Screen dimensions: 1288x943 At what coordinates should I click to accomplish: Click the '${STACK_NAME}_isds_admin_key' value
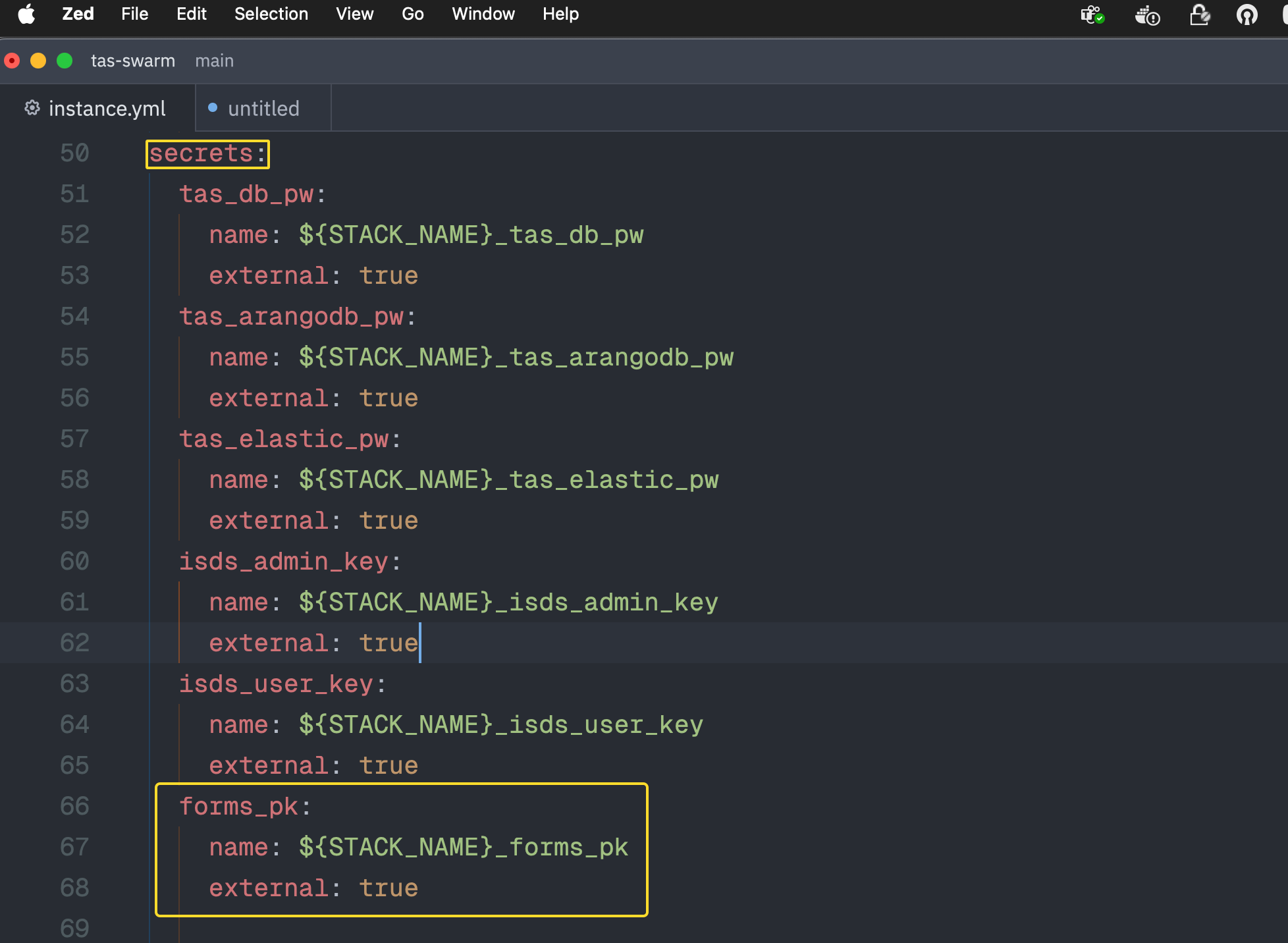508,603
